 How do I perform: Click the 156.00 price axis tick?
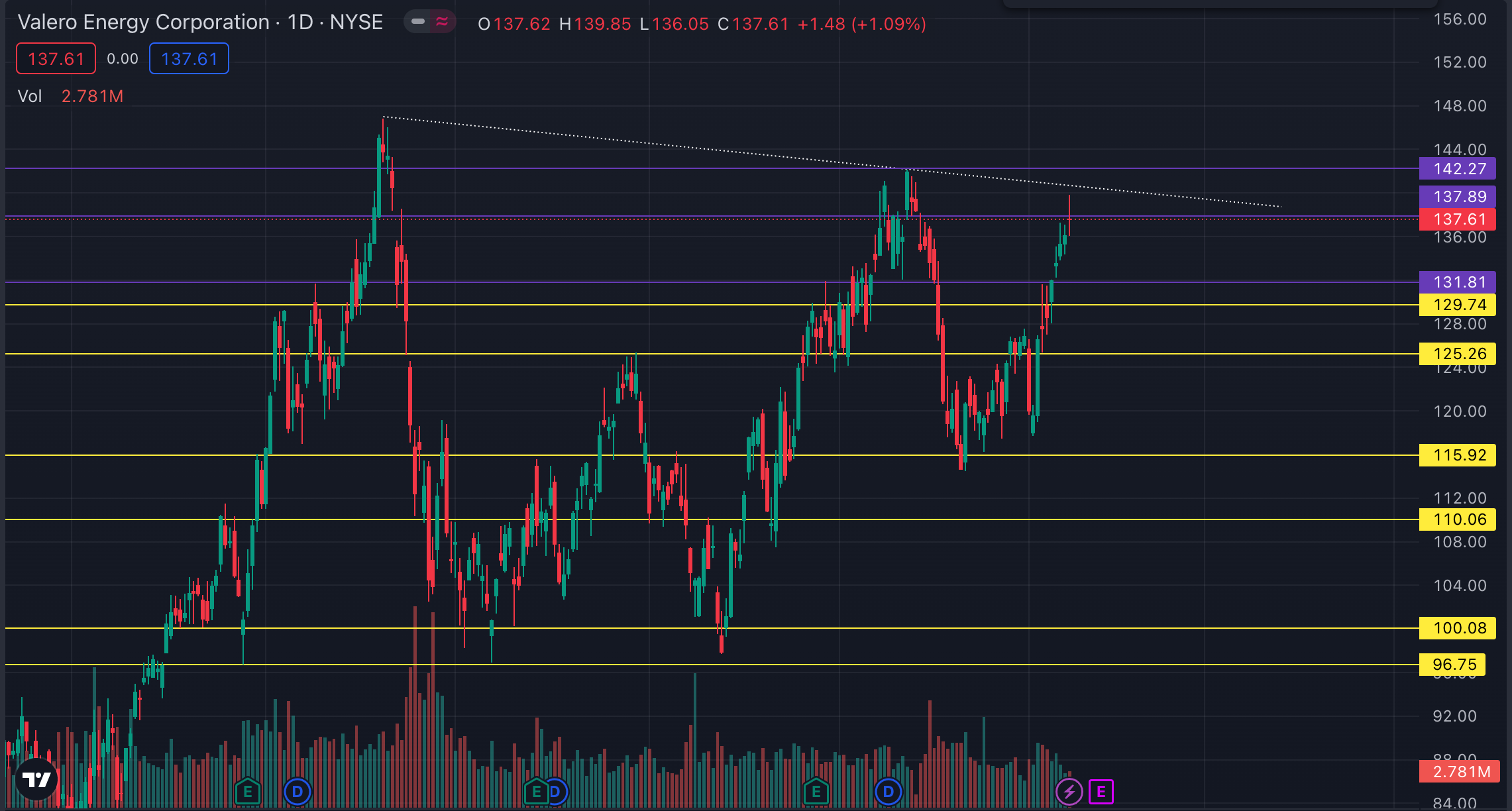1460,19
